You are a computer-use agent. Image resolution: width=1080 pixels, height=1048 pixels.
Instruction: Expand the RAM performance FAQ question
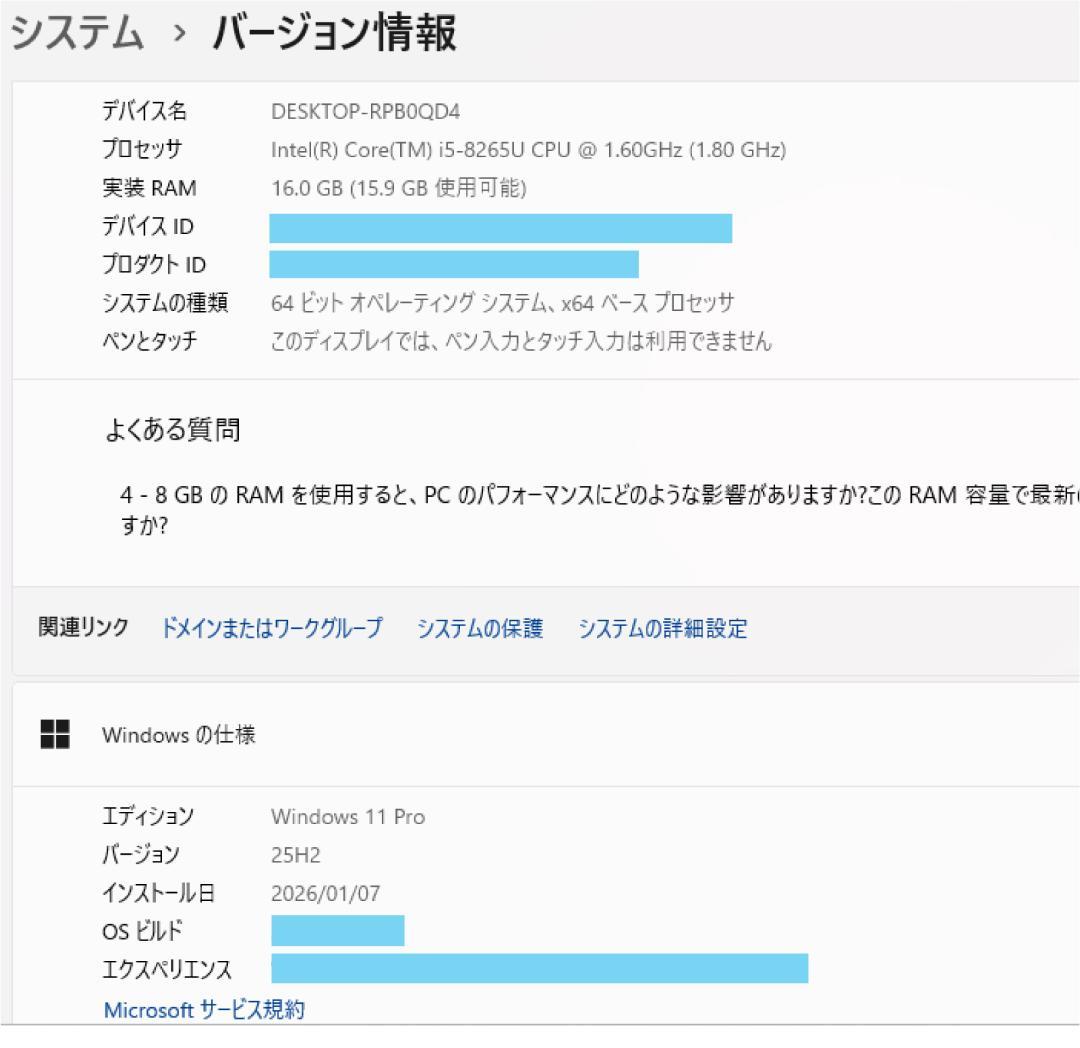coord(500,500)
